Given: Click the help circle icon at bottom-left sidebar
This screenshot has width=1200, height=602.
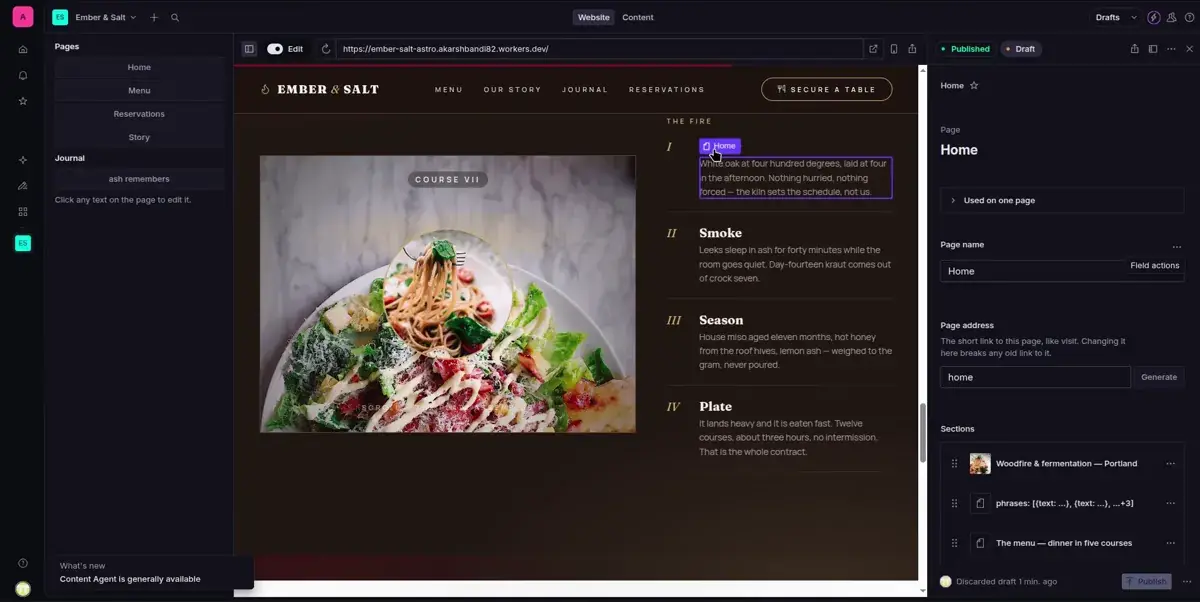Looking at the screenshot, I should [x=23, y=563].
